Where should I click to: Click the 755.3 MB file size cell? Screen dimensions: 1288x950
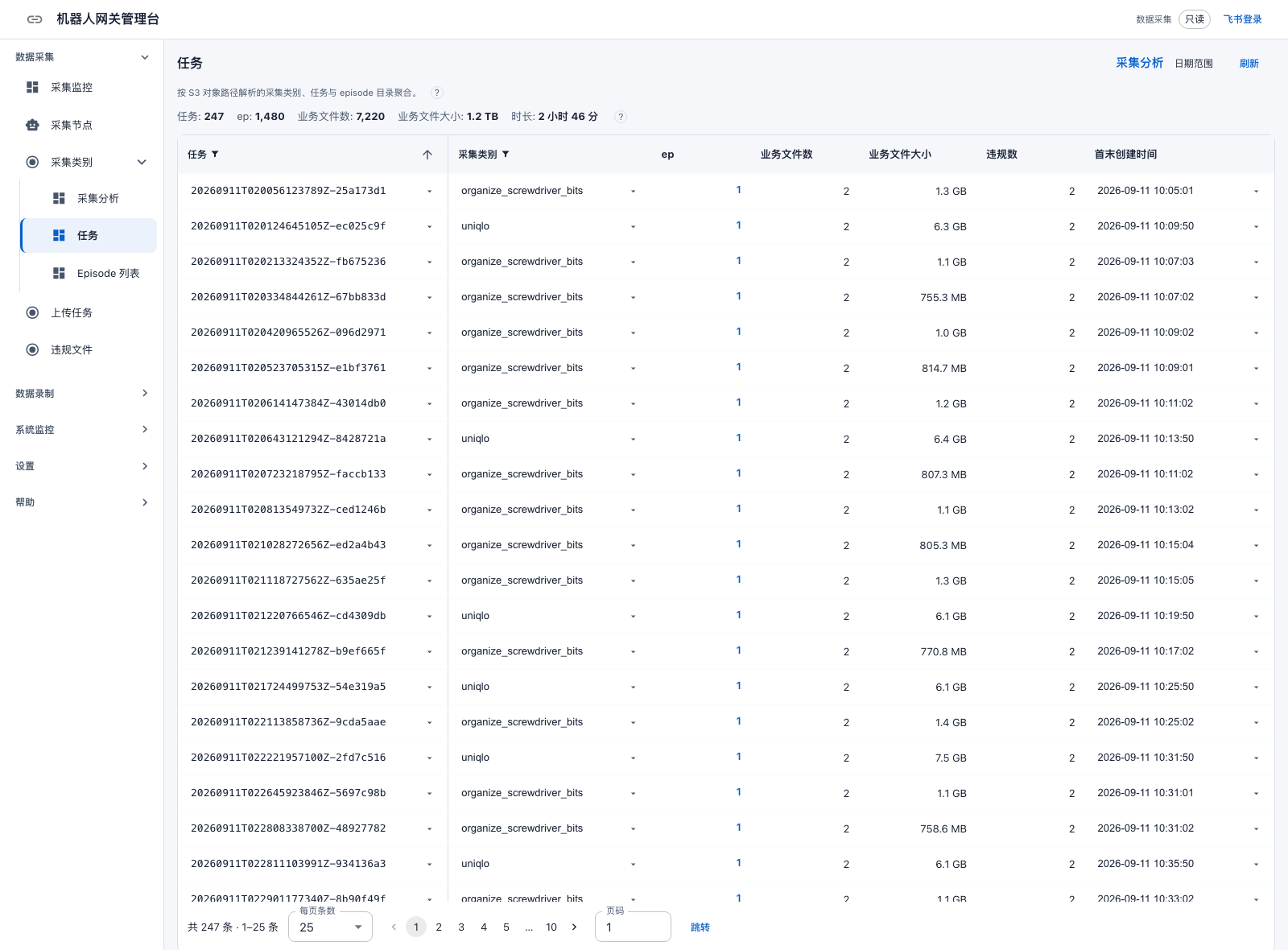(x=943, y=297)
